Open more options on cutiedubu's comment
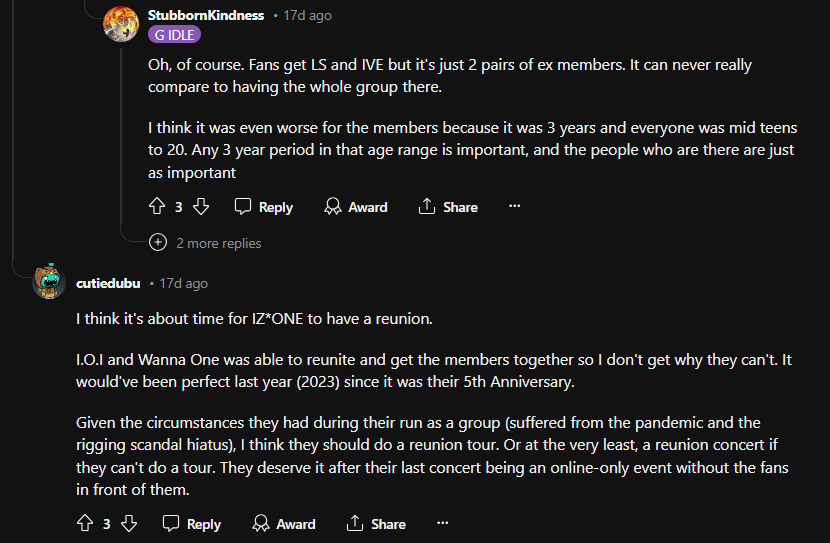The image size is (830, 543). click(x=443, y=524)
